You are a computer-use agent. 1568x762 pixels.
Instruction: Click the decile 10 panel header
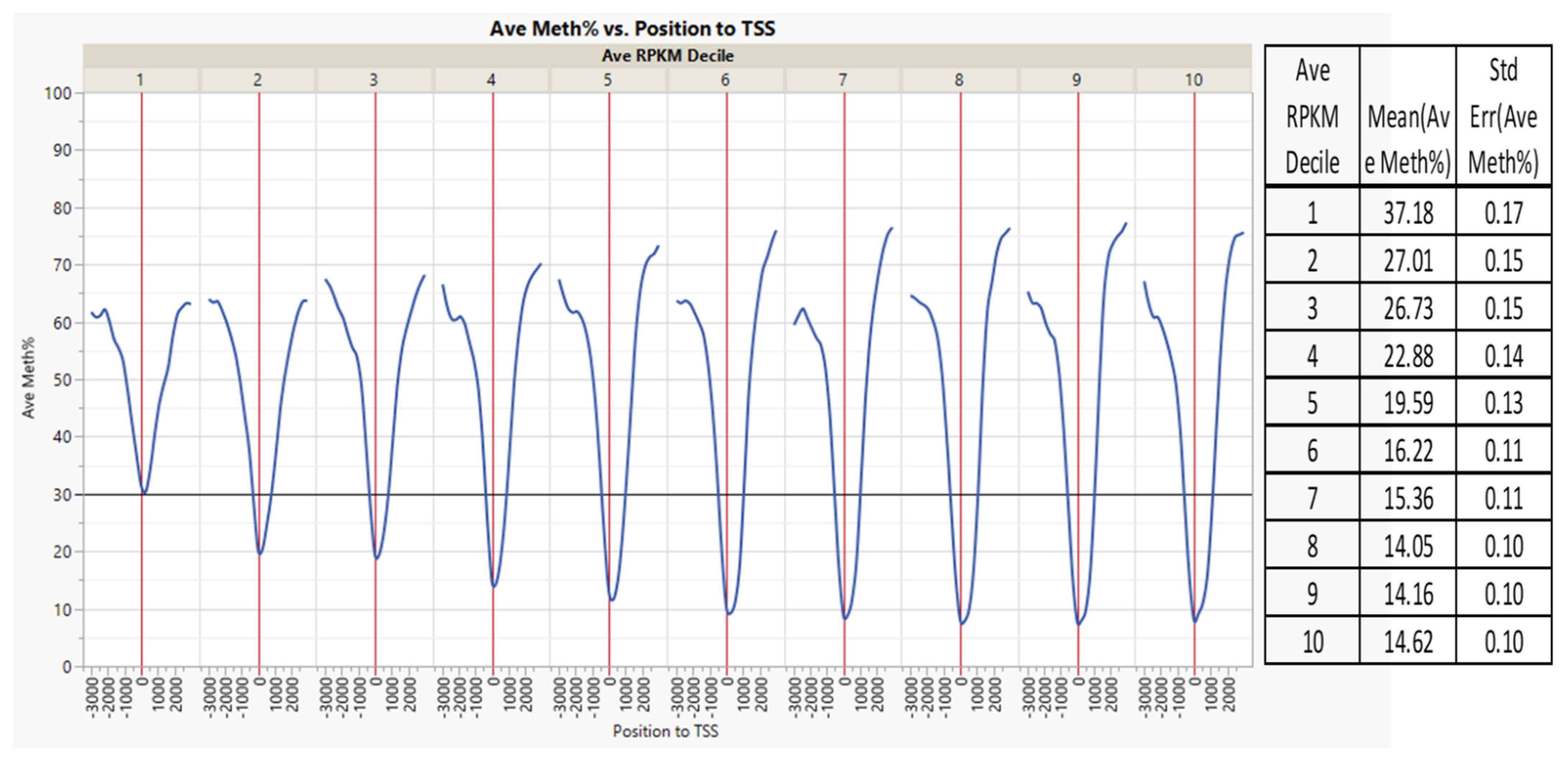(1194, 80)
